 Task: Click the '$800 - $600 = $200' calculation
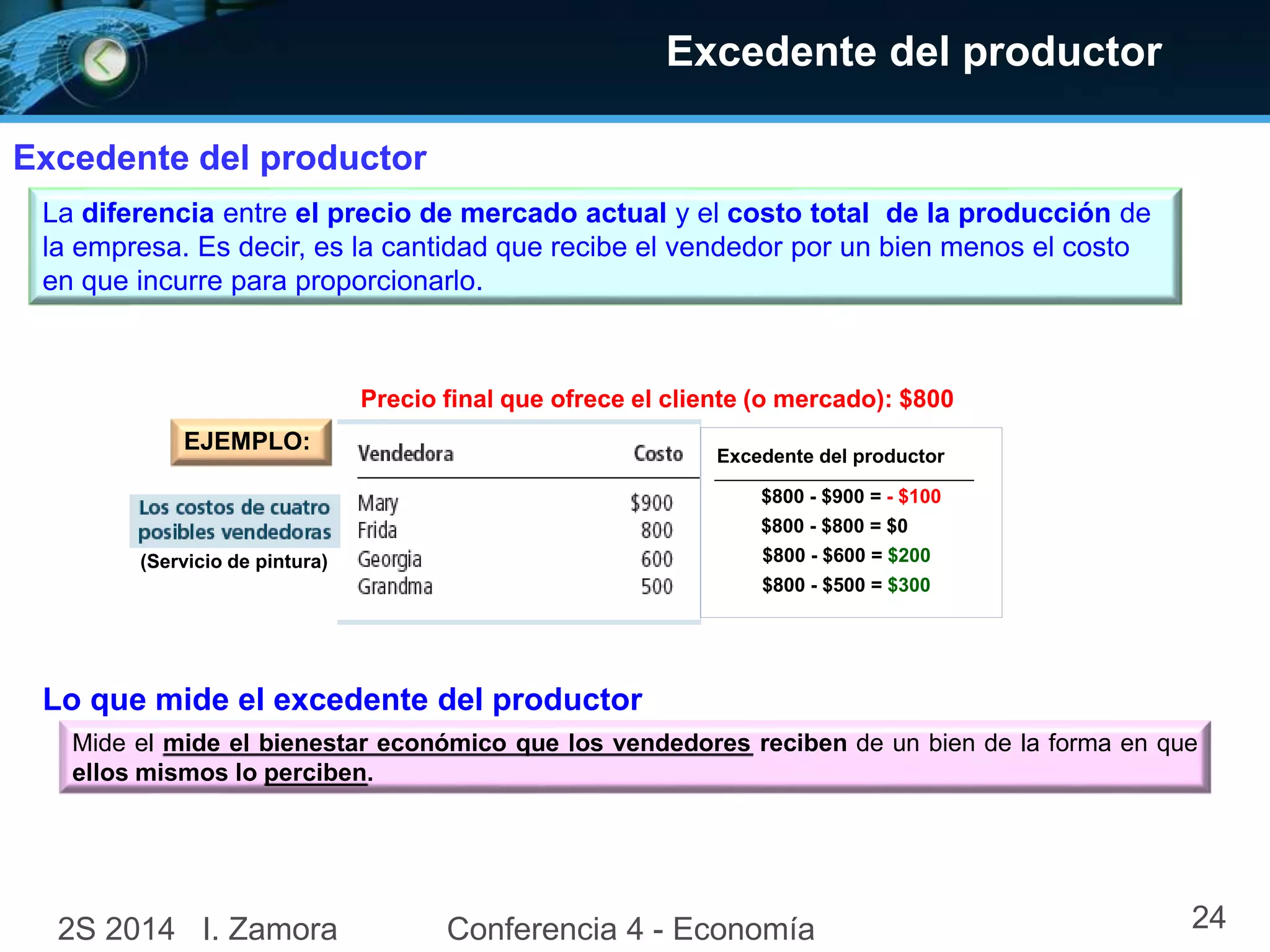point(846,555)
